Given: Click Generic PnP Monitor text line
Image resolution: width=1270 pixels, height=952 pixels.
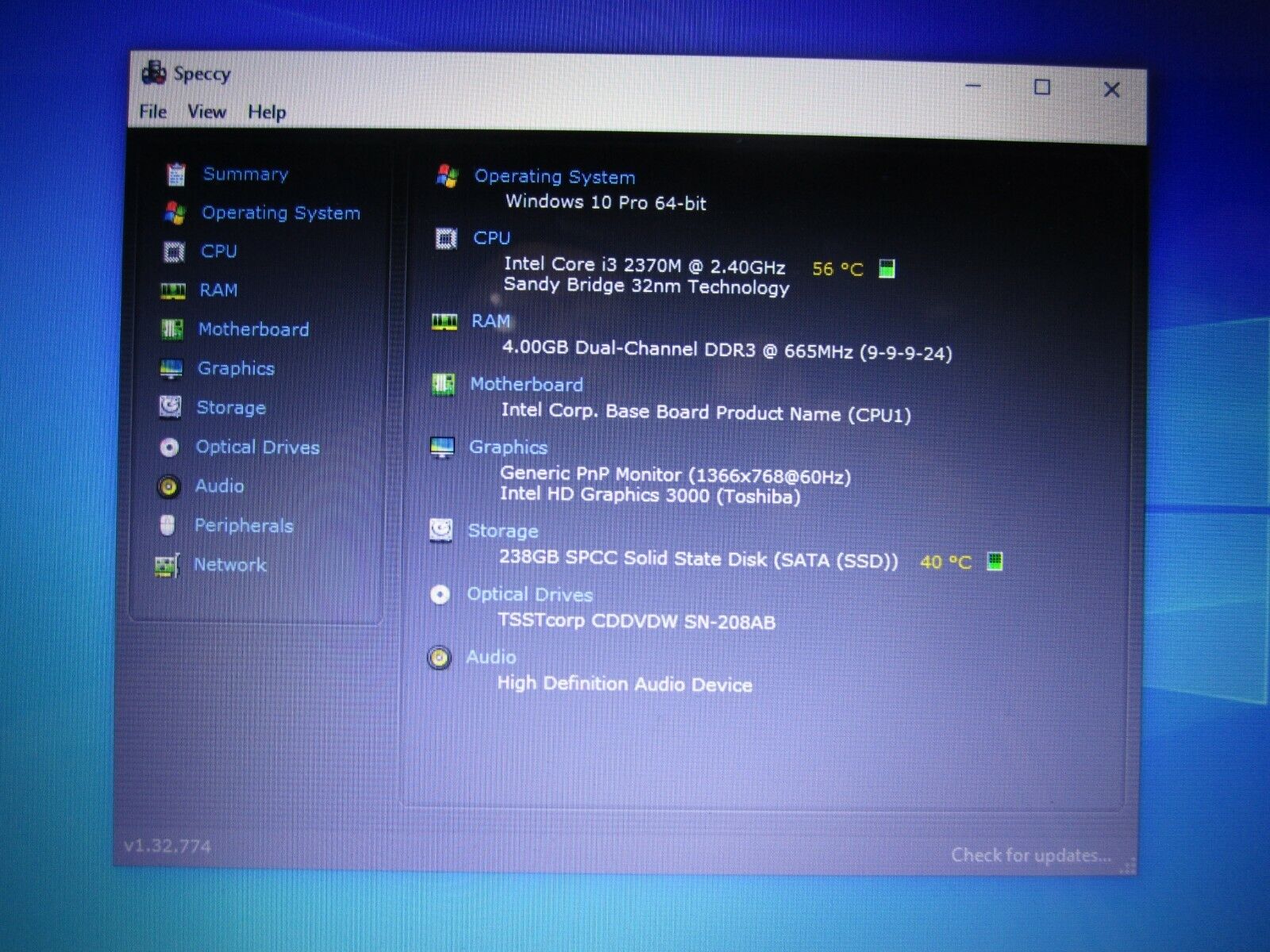Looking at the screenshot, I should click(675, 475).
